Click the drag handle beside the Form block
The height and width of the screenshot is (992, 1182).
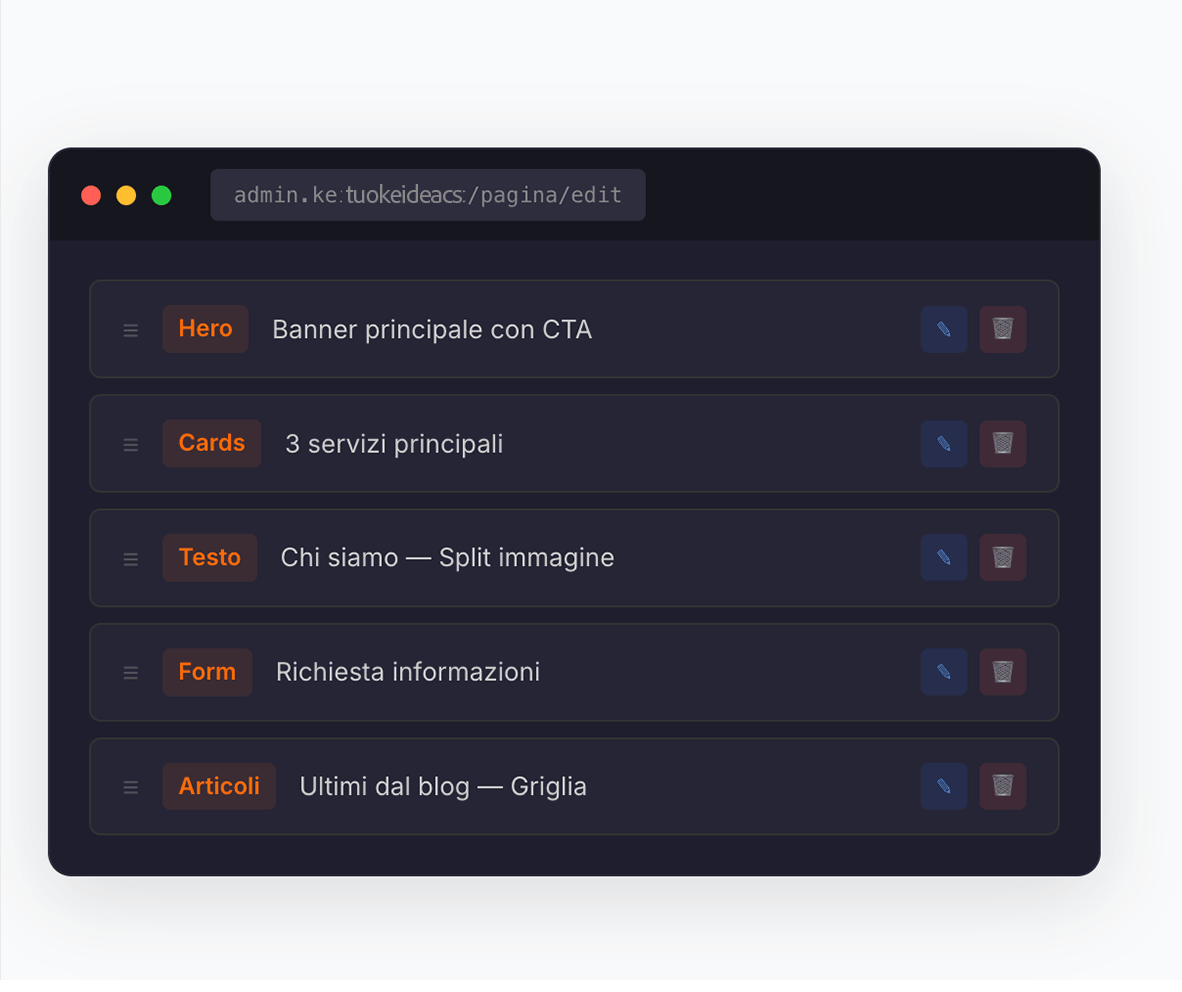[130, 671]
